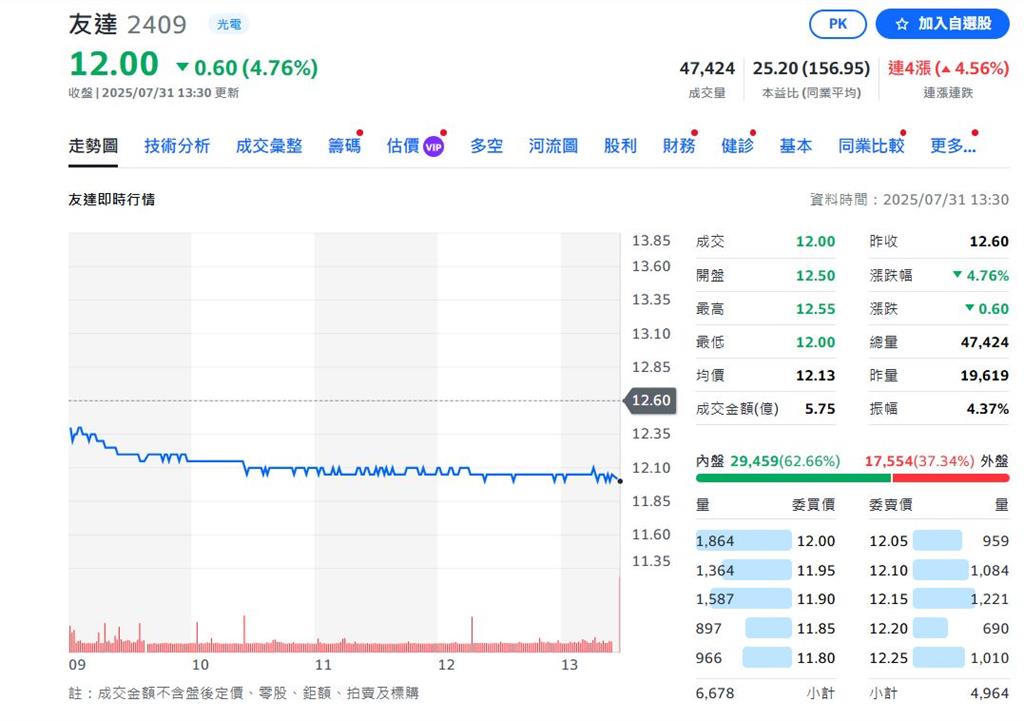This screenshot has height=721, width=1024.
Task: Click the 10 o'clock label on the time axis
Action: (200, 665)
